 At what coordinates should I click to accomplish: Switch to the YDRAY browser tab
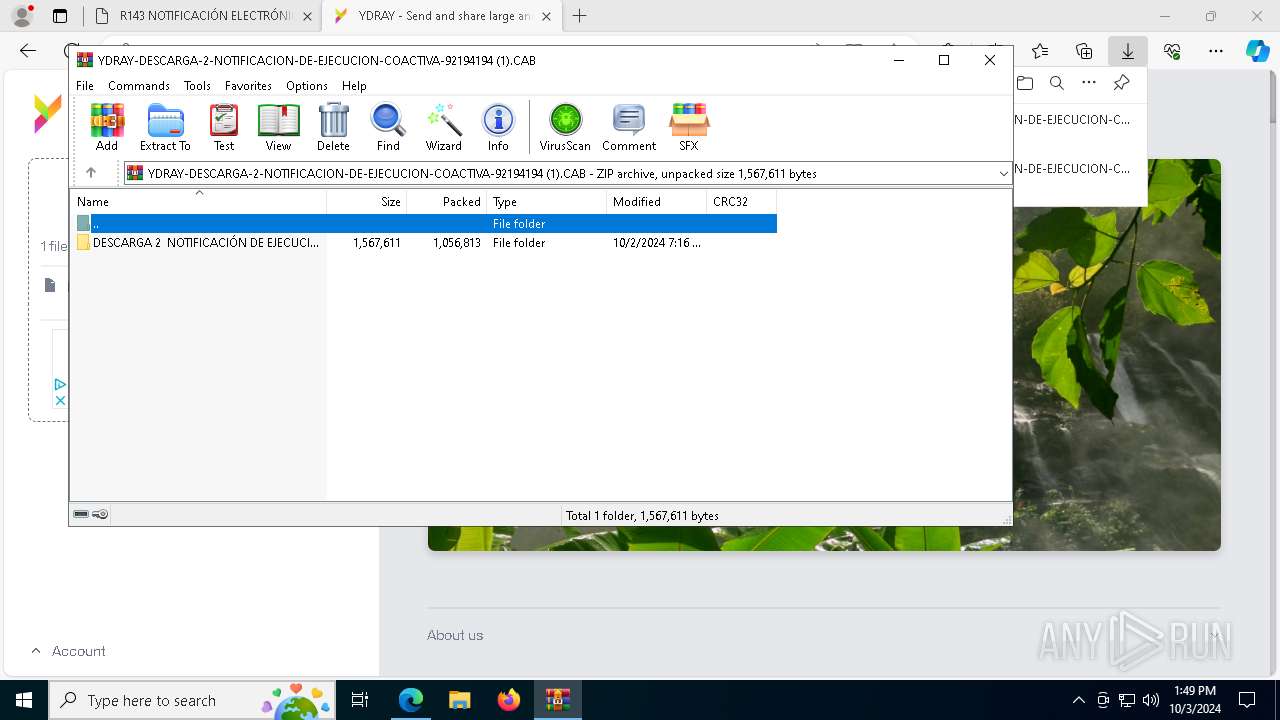click(x=442, y=16)
